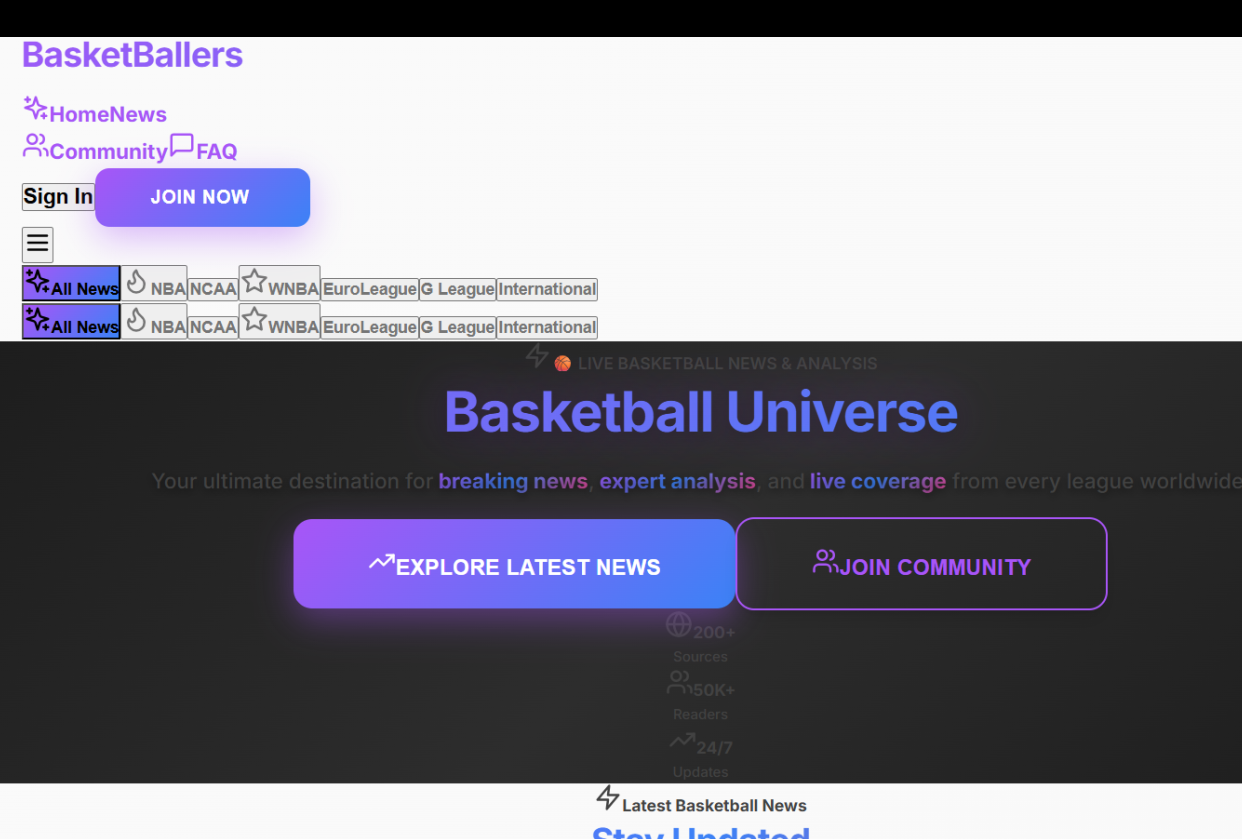Click the LIVE BASKETBALL NEWS & ANALYSIS badge
Viewport: 1242px width, 839px height.
tap(701, 358)
